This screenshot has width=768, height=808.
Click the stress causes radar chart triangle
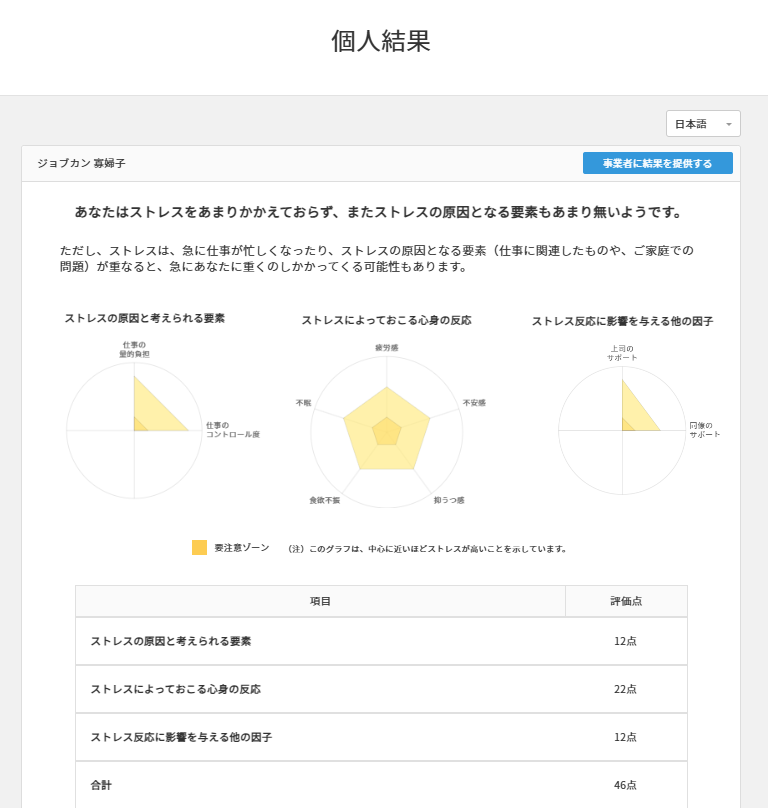click(152, 410)
